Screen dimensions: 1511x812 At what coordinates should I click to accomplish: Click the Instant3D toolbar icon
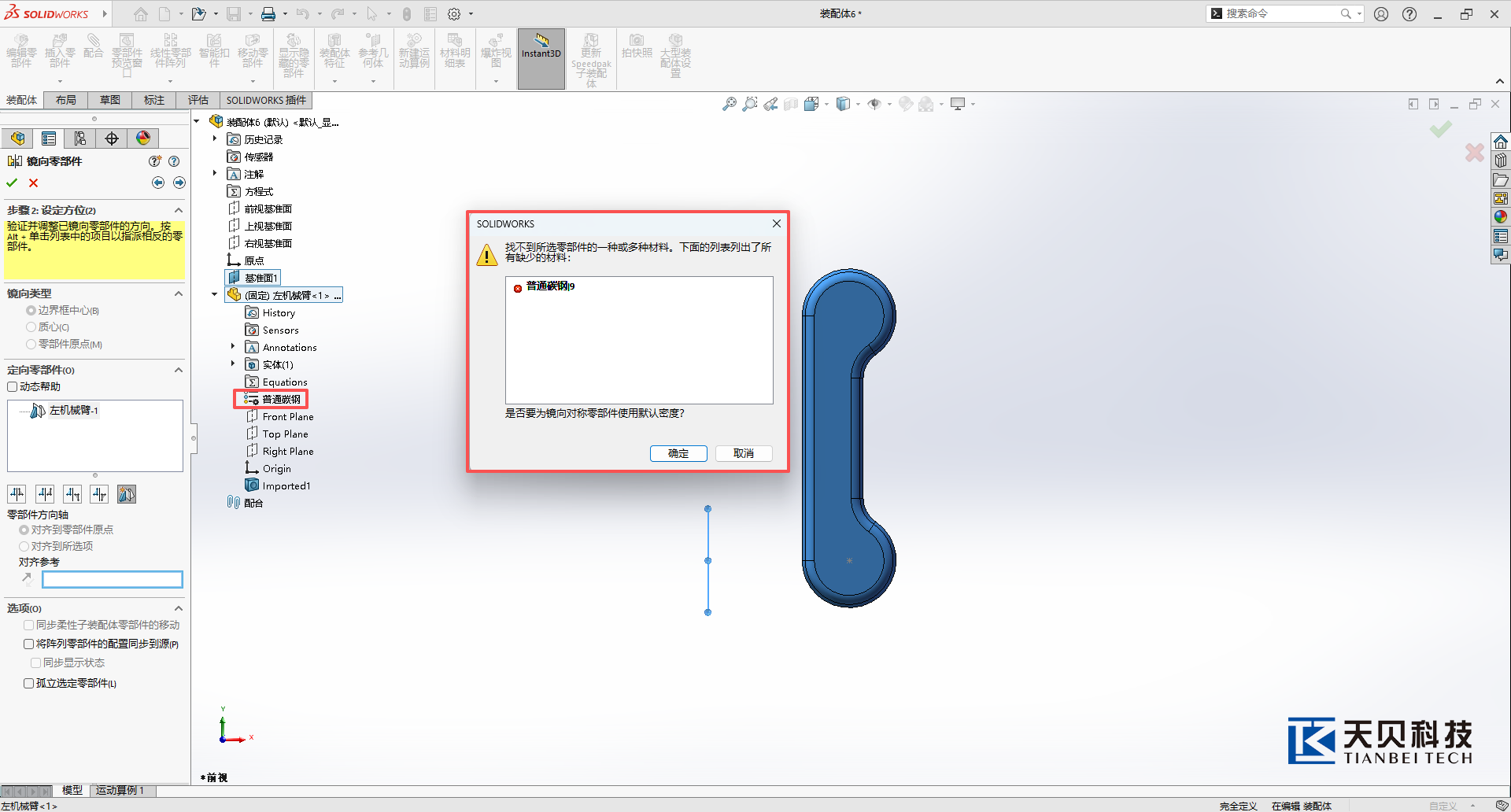point(541,46)
